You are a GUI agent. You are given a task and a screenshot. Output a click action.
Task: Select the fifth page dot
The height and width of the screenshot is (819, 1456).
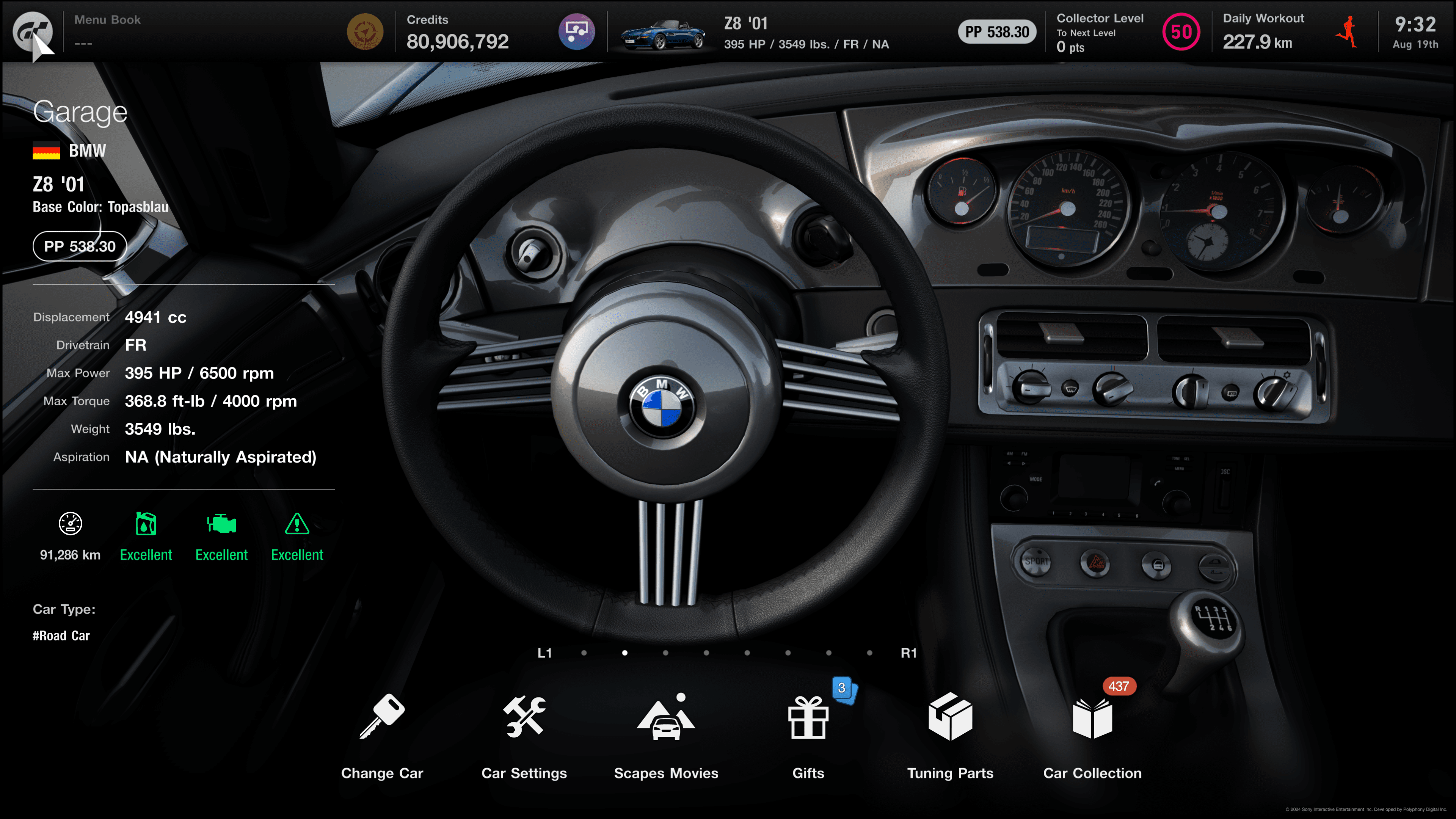pyautogui.click(x=747, y=653)
